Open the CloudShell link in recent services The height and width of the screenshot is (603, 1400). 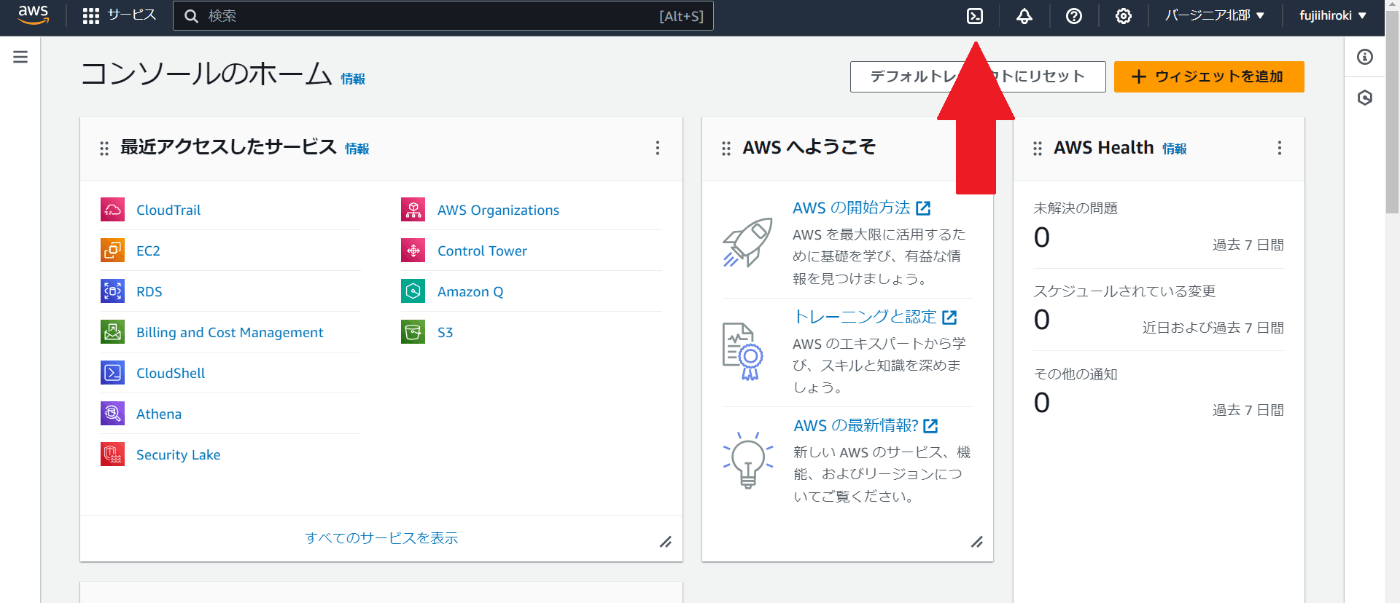(171, 373)
